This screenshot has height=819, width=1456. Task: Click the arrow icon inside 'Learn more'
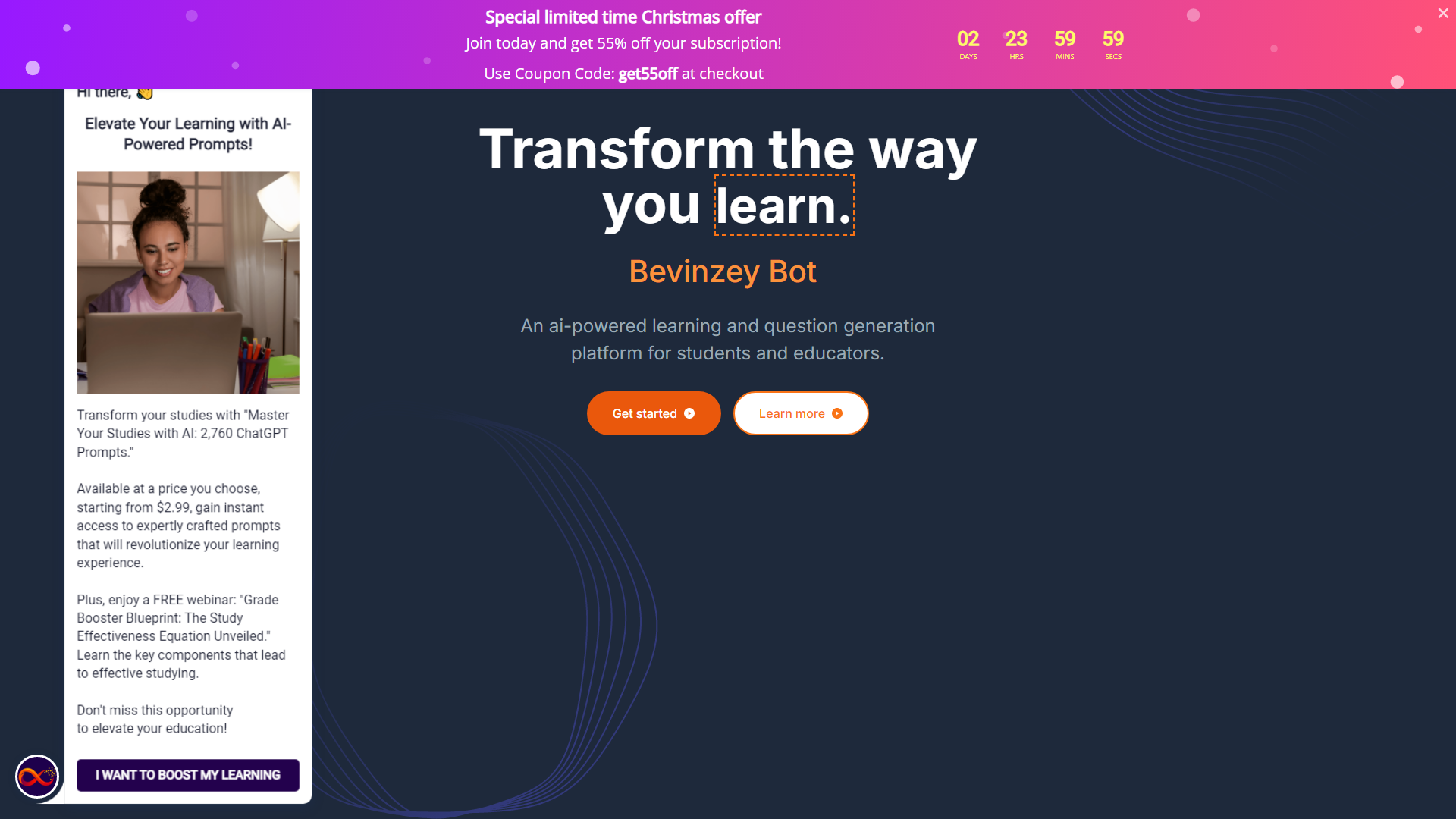click(837, 413)
